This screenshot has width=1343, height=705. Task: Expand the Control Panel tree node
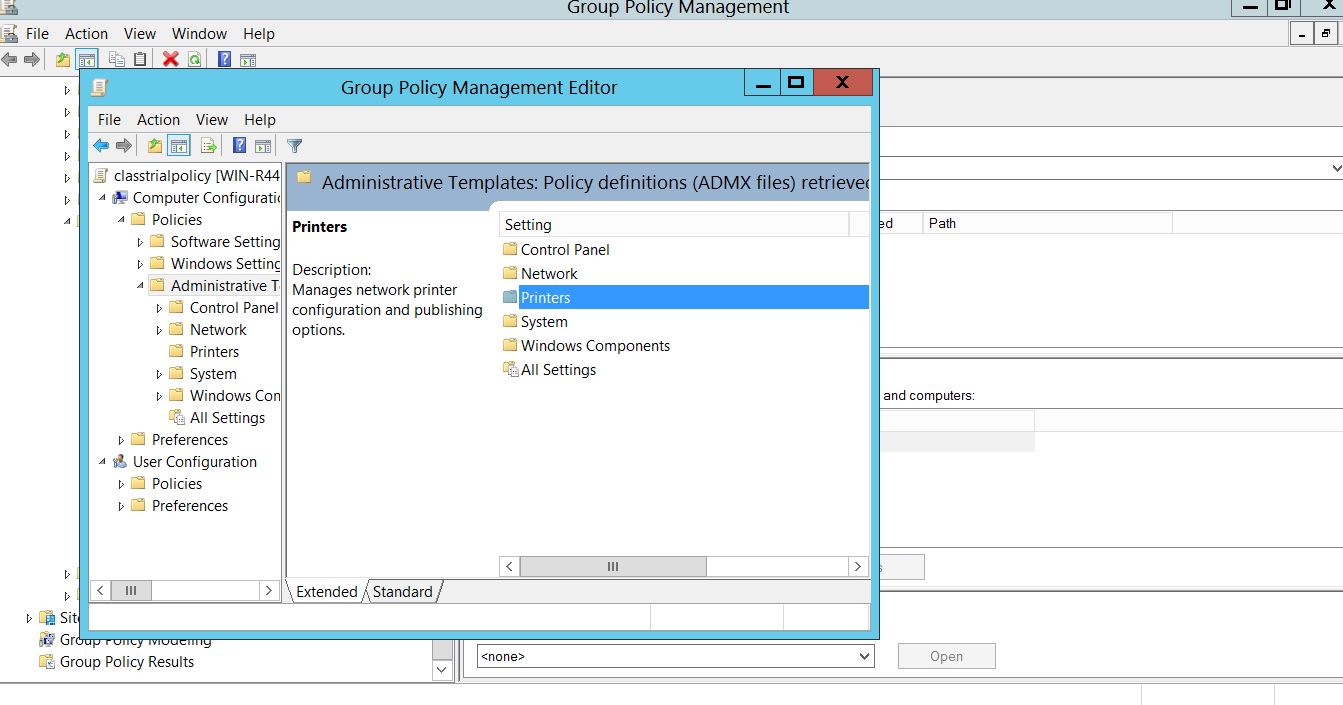(x=159, y=308)
